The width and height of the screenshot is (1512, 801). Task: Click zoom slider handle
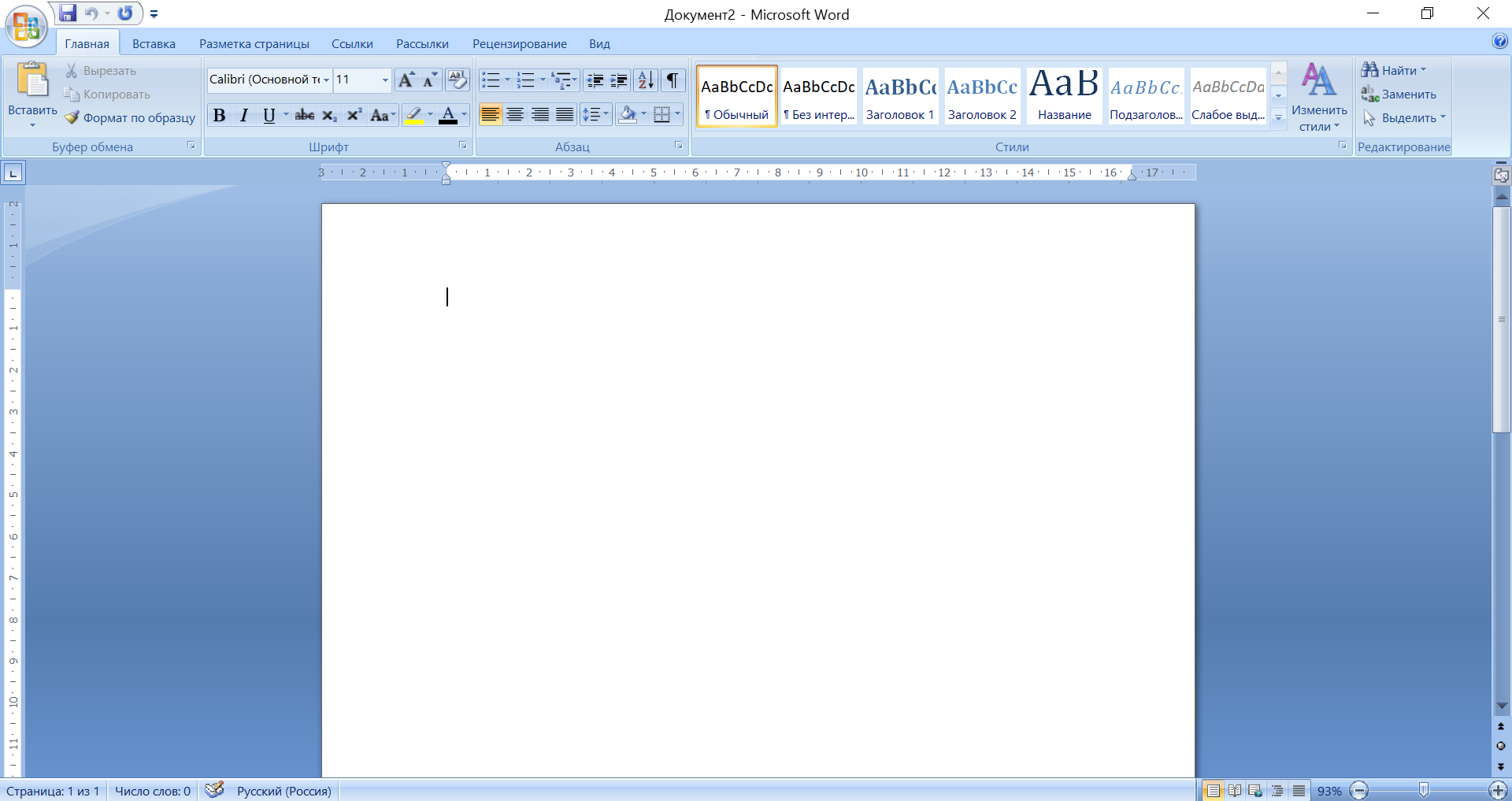pyautogui.click(x=1424, y=790)
